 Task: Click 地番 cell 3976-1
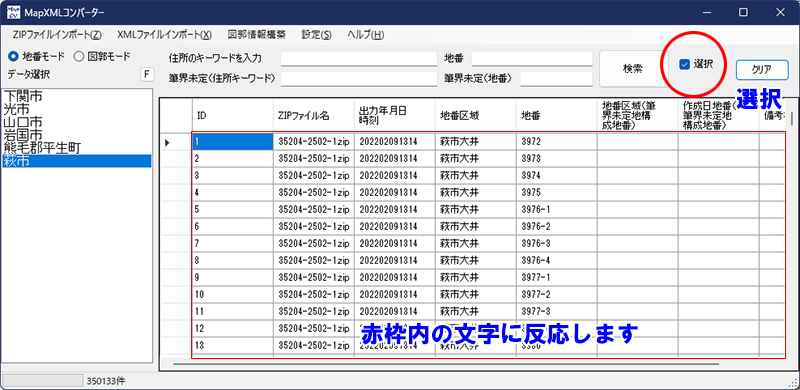(557, 210)
